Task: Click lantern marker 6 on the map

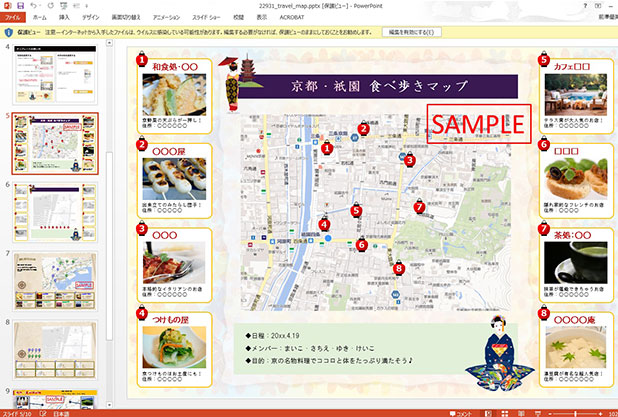Action: click(x=361, y=244)
